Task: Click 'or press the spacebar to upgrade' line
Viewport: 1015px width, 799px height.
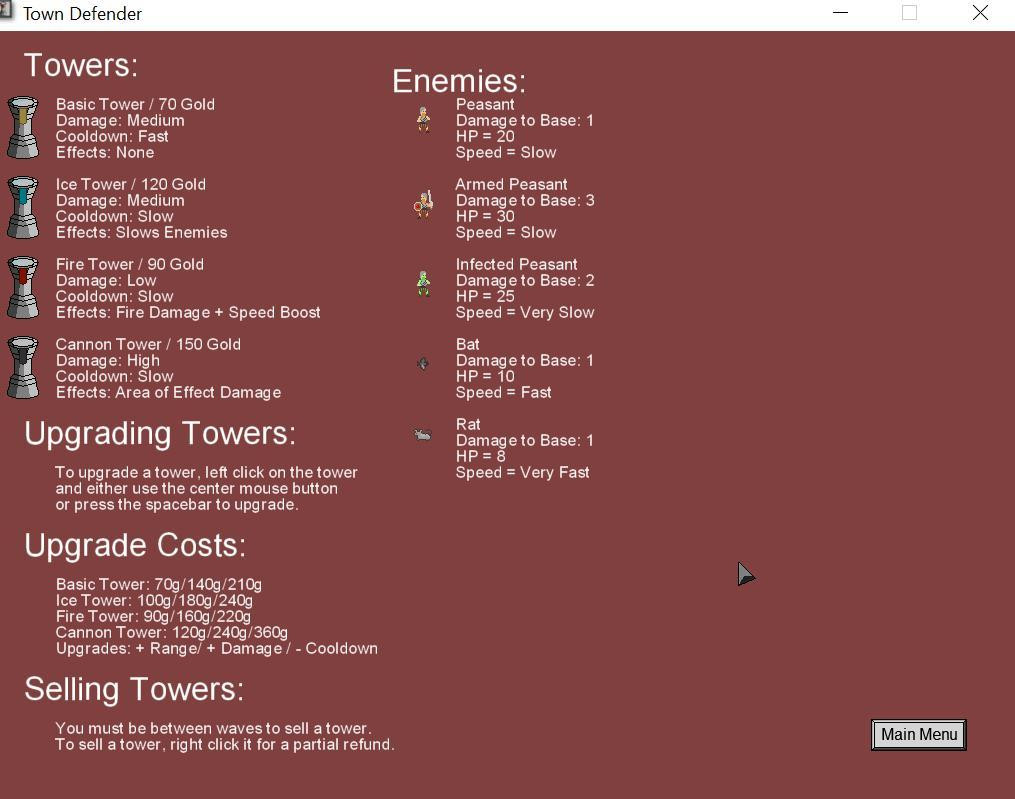Action: pyautogui.click(x=177, y=504)
